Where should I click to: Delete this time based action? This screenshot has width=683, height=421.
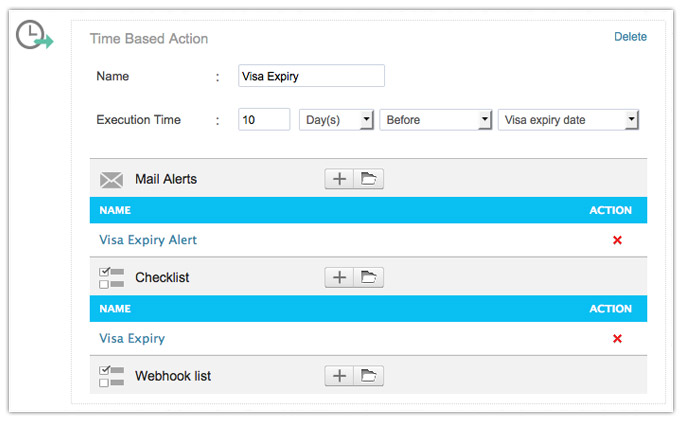pos(630,37)
